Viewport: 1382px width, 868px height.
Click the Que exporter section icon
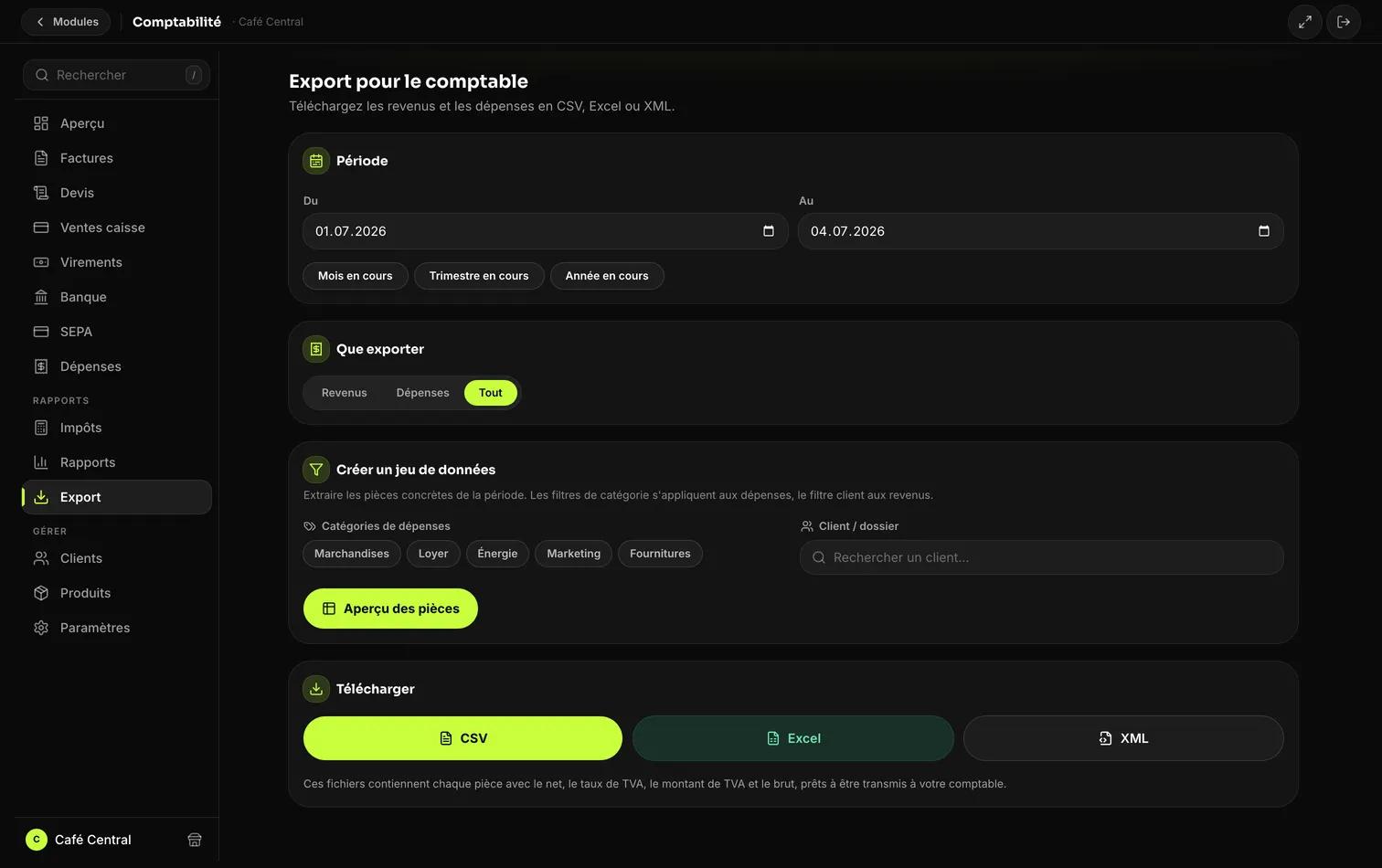click(x=316, y=349)
